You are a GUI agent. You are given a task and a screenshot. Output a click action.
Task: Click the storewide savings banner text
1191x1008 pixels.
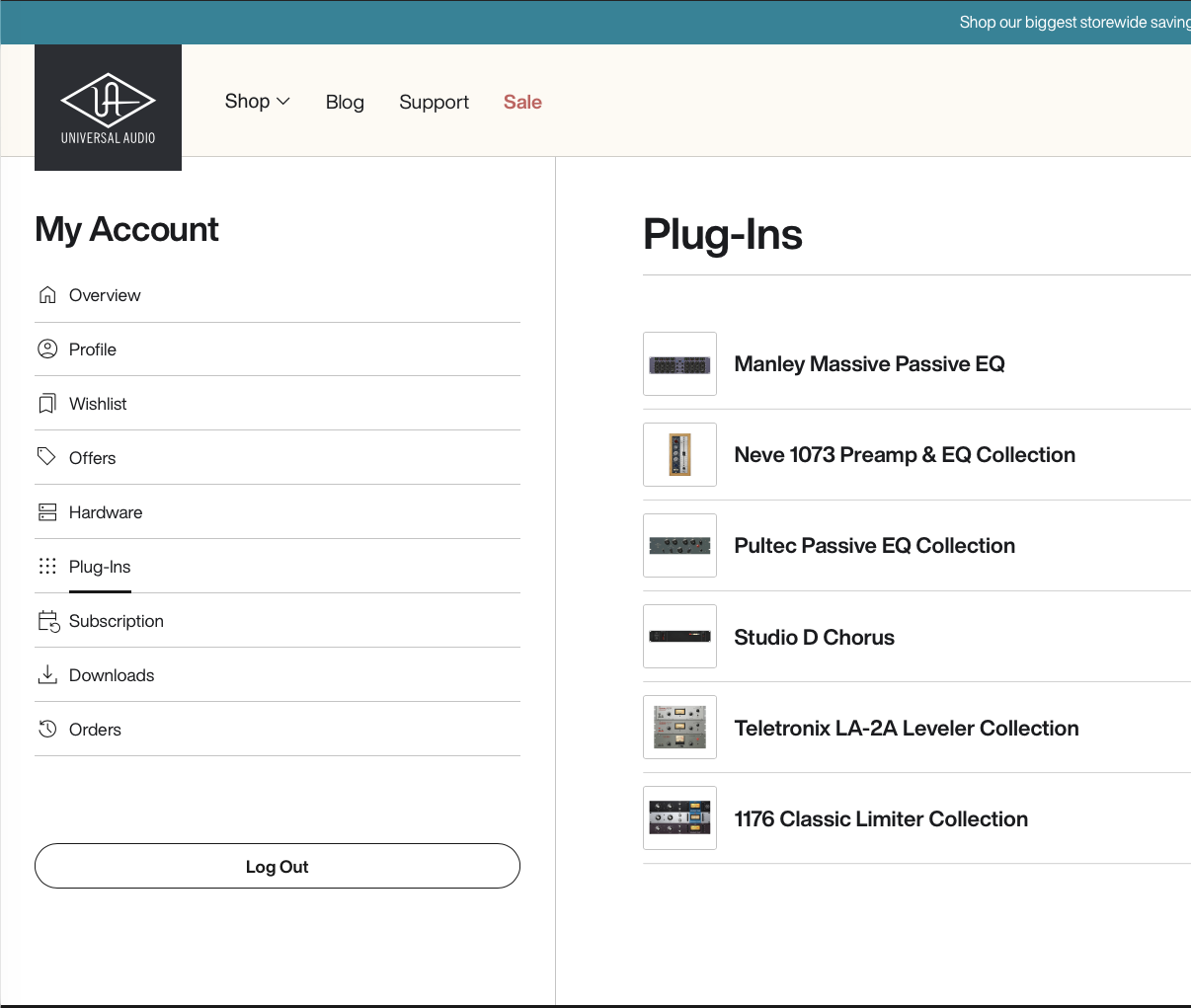(x=1073, y=23)
